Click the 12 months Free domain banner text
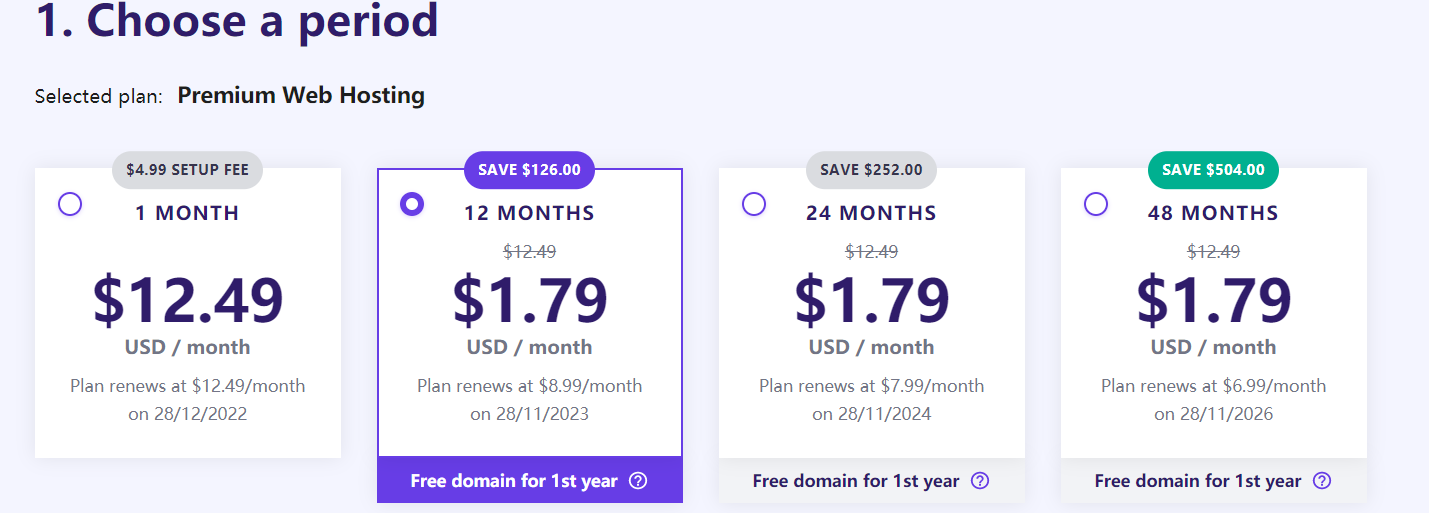This screenshot has height=513, width=1429. tap(514, 481)
